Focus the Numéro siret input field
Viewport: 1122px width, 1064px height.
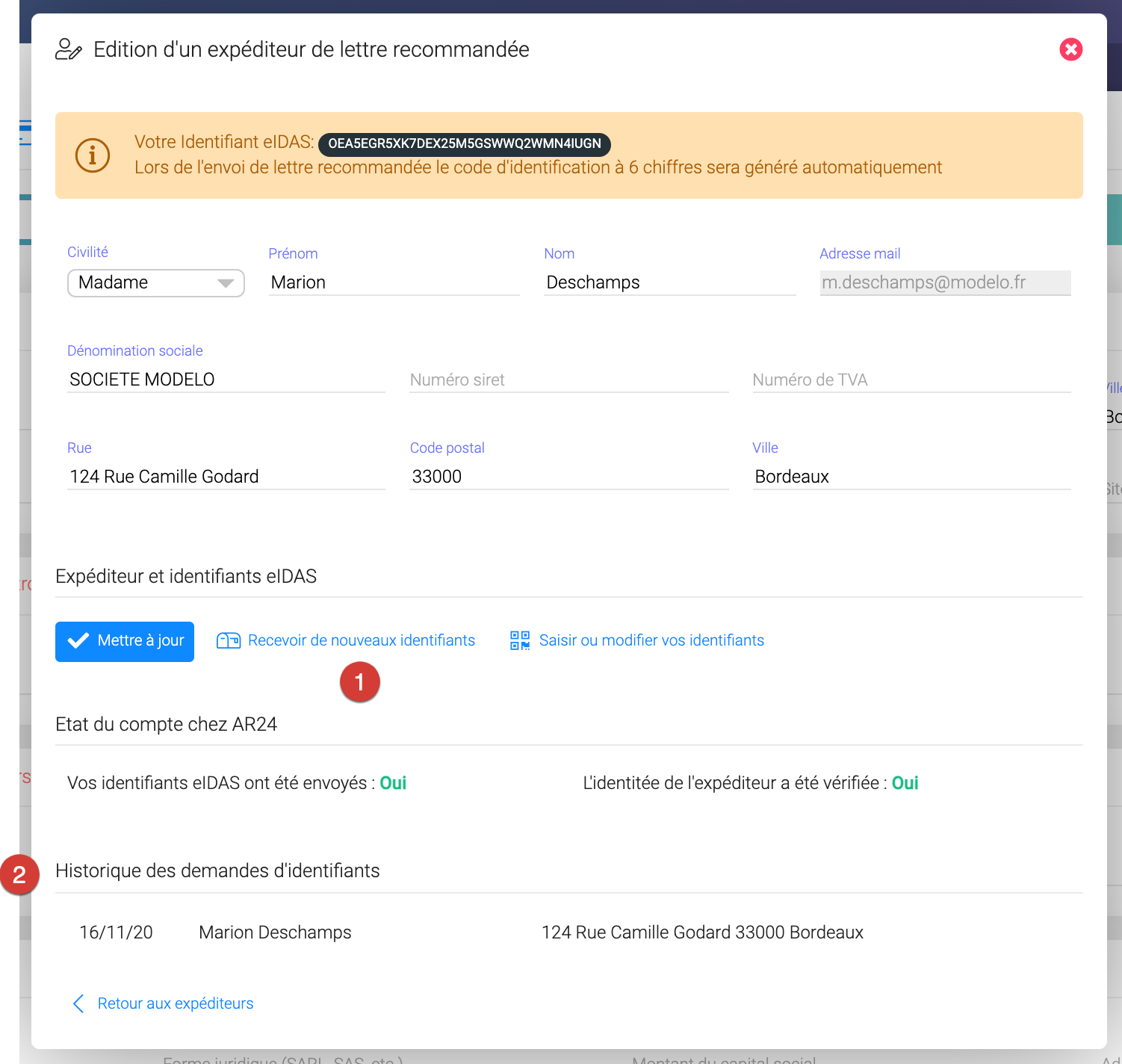[568, 380]
